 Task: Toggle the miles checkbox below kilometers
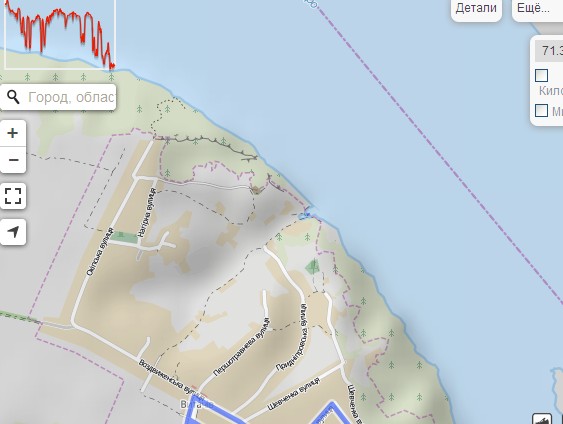coord(541,111)
